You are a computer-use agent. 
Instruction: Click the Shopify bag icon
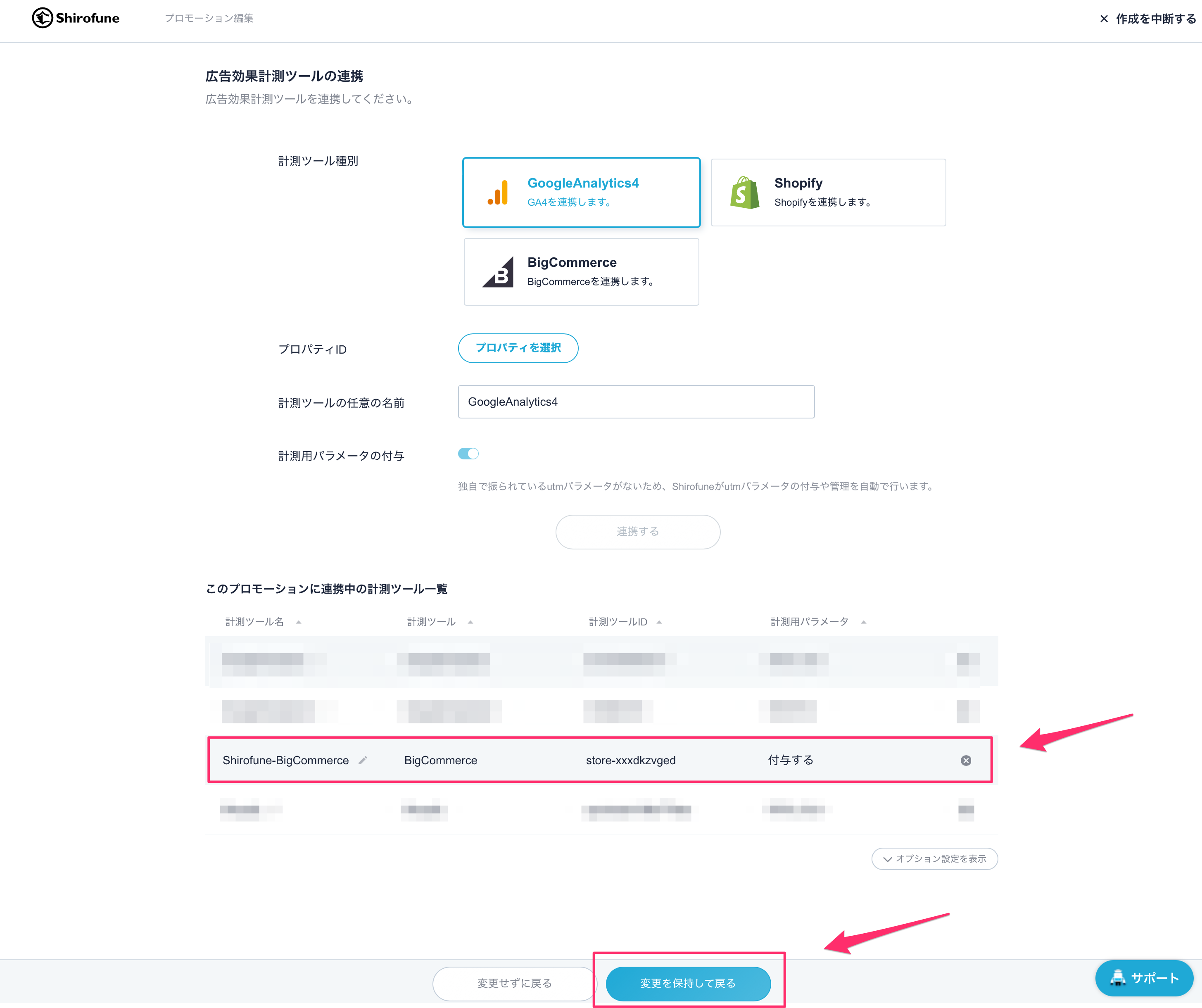click(745, 193)
